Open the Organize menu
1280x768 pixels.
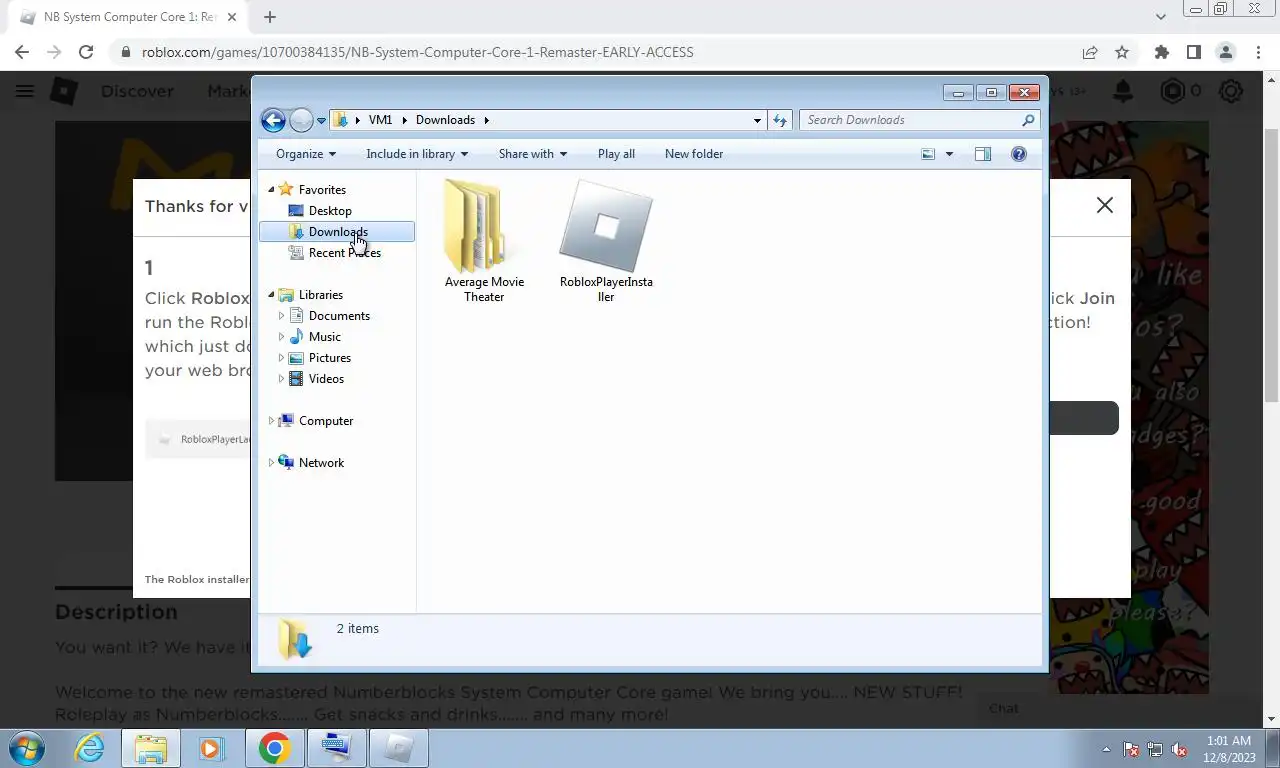(x=306, y=154)
